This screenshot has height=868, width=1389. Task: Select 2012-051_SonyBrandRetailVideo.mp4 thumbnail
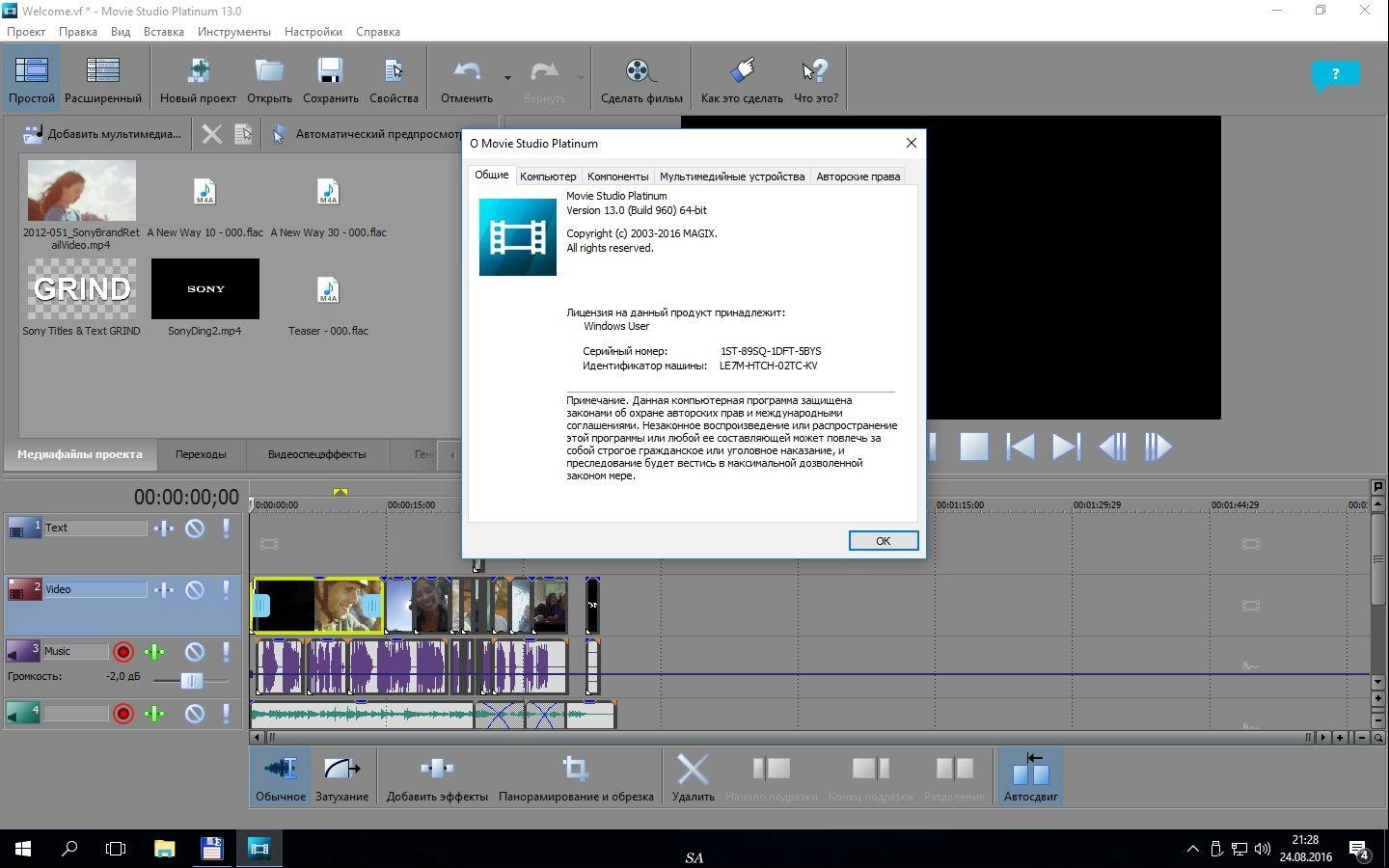82,191
